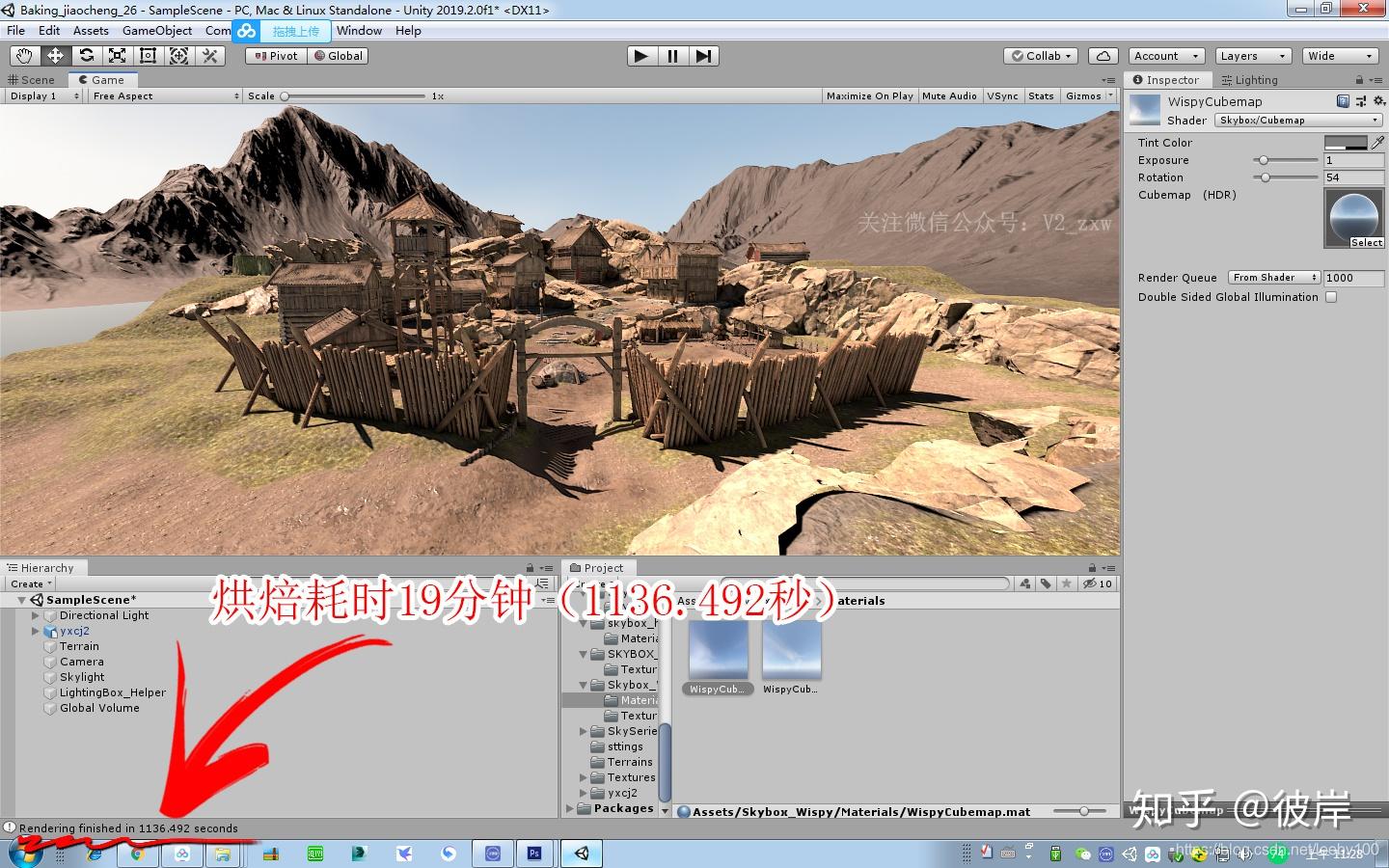Image resolution: width=1389 pixels, height=868 pixels.
Task: Open the Account dropdown
Action: (1166, 56)
